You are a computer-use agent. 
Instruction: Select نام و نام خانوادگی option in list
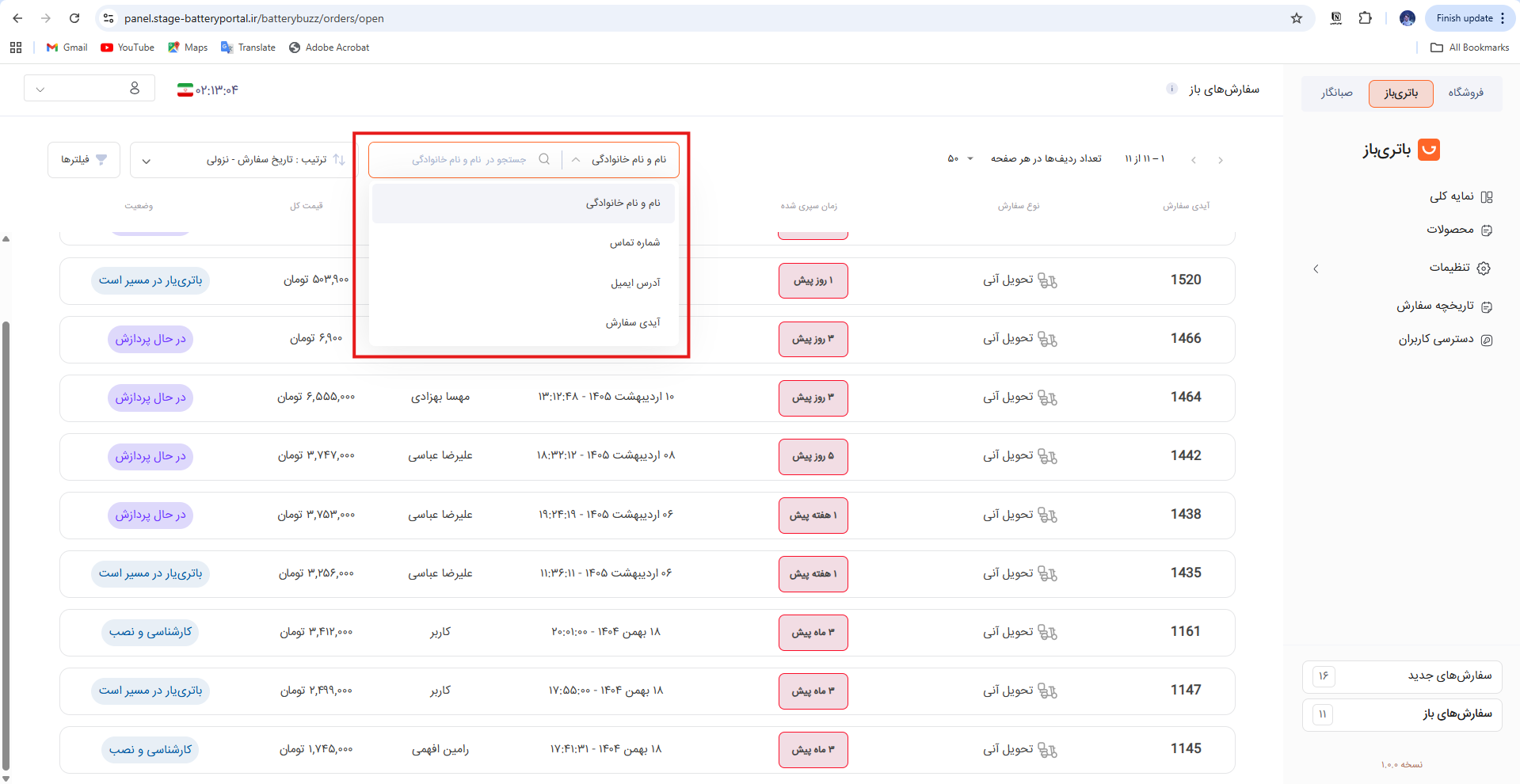click(524, 204)
